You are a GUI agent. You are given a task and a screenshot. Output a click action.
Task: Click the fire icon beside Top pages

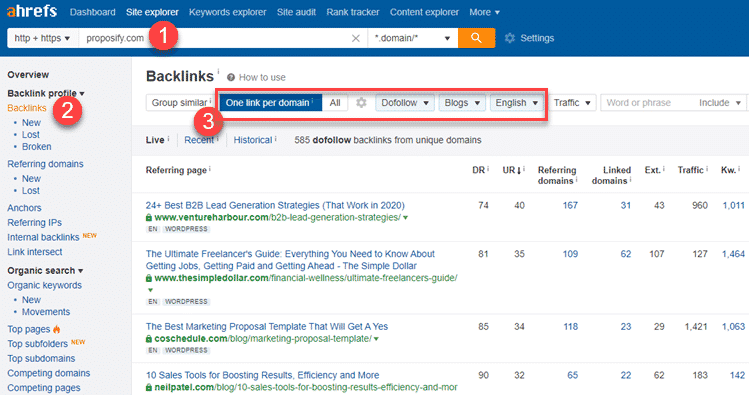point(57,329)
